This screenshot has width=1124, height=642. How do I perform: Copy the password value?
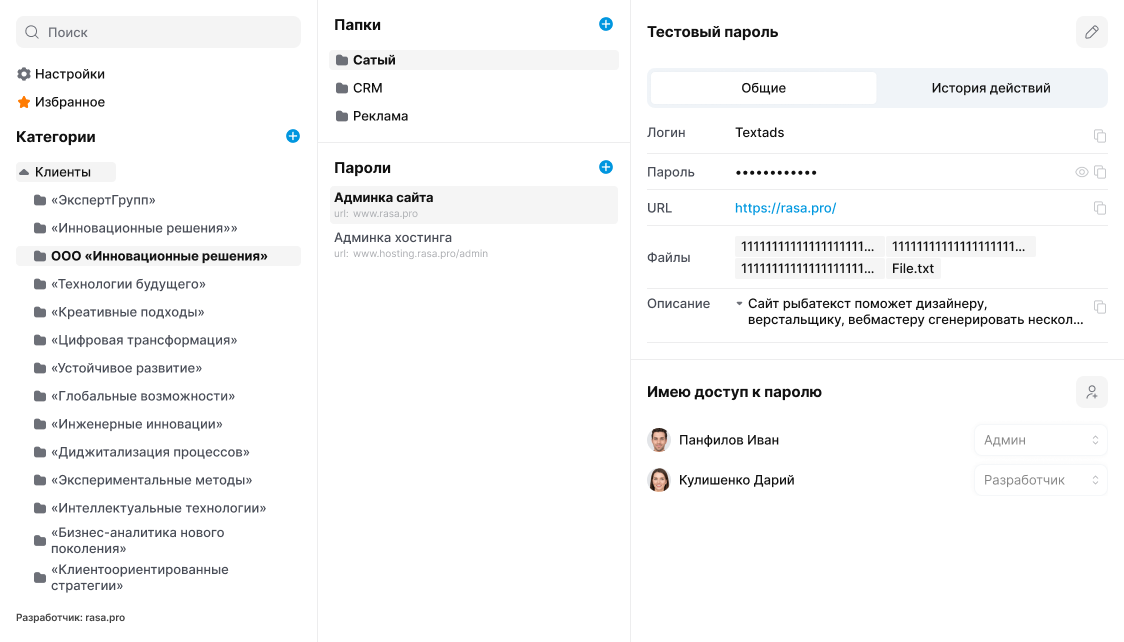coord(1100,172)
